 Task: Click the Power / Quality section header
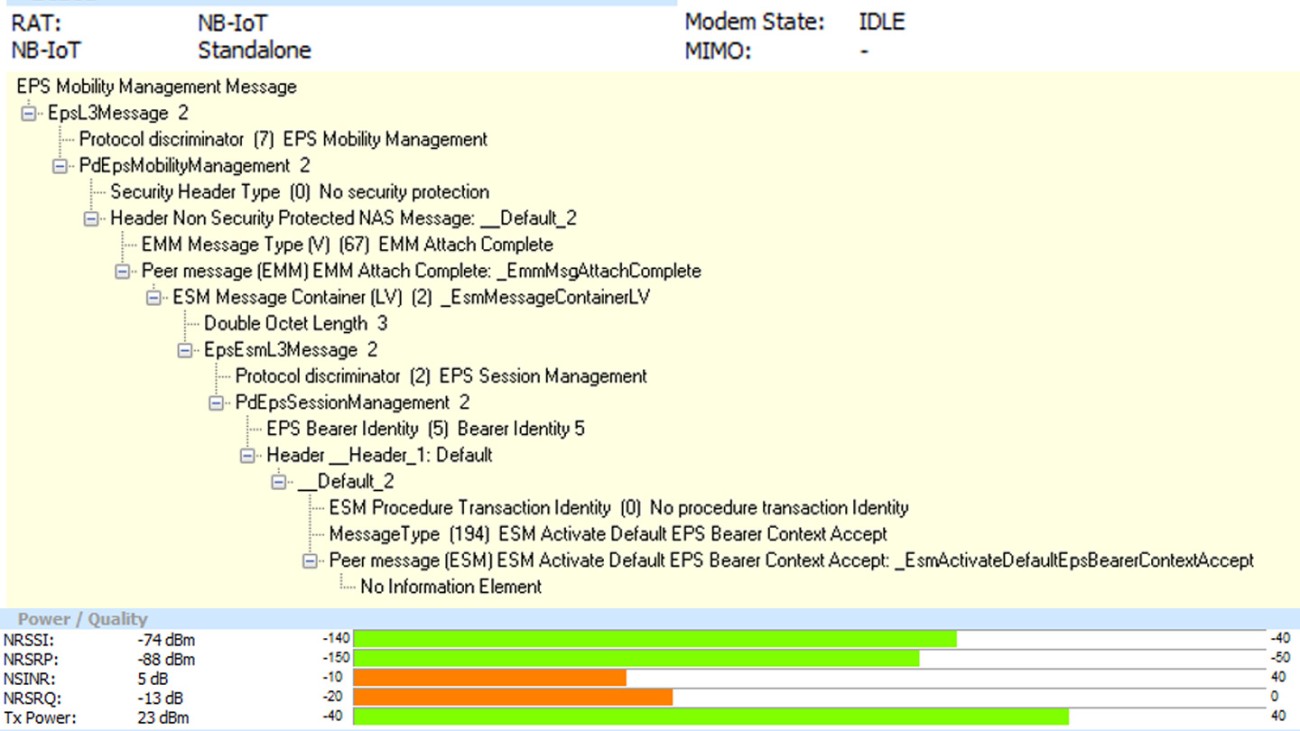[82, 619]
